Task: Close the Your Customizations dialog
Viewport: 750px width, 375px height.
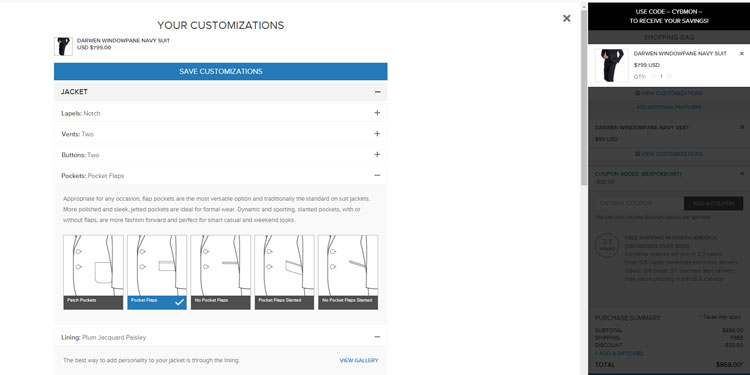Action: 566,18
